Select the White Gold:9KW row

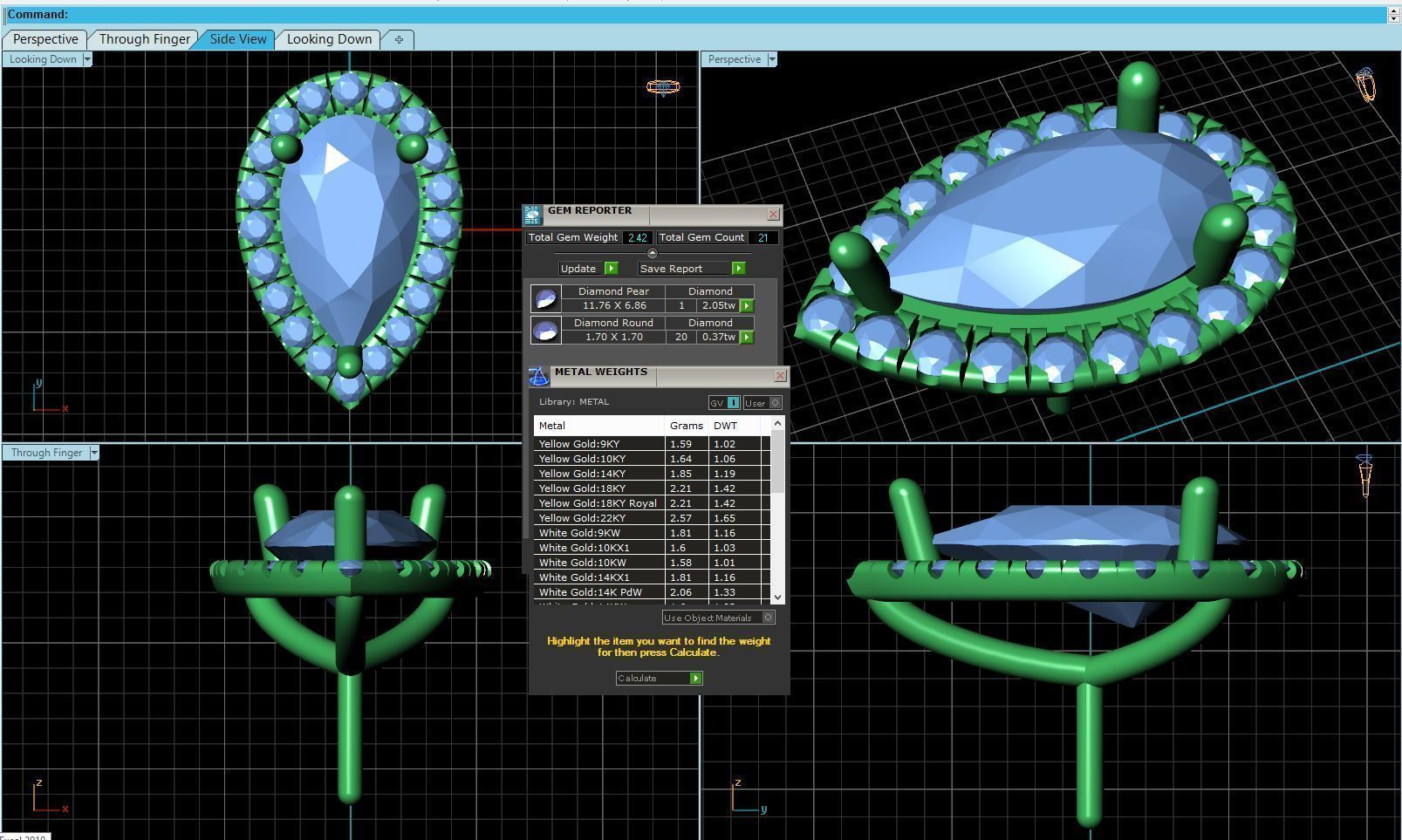click(652, 533)
